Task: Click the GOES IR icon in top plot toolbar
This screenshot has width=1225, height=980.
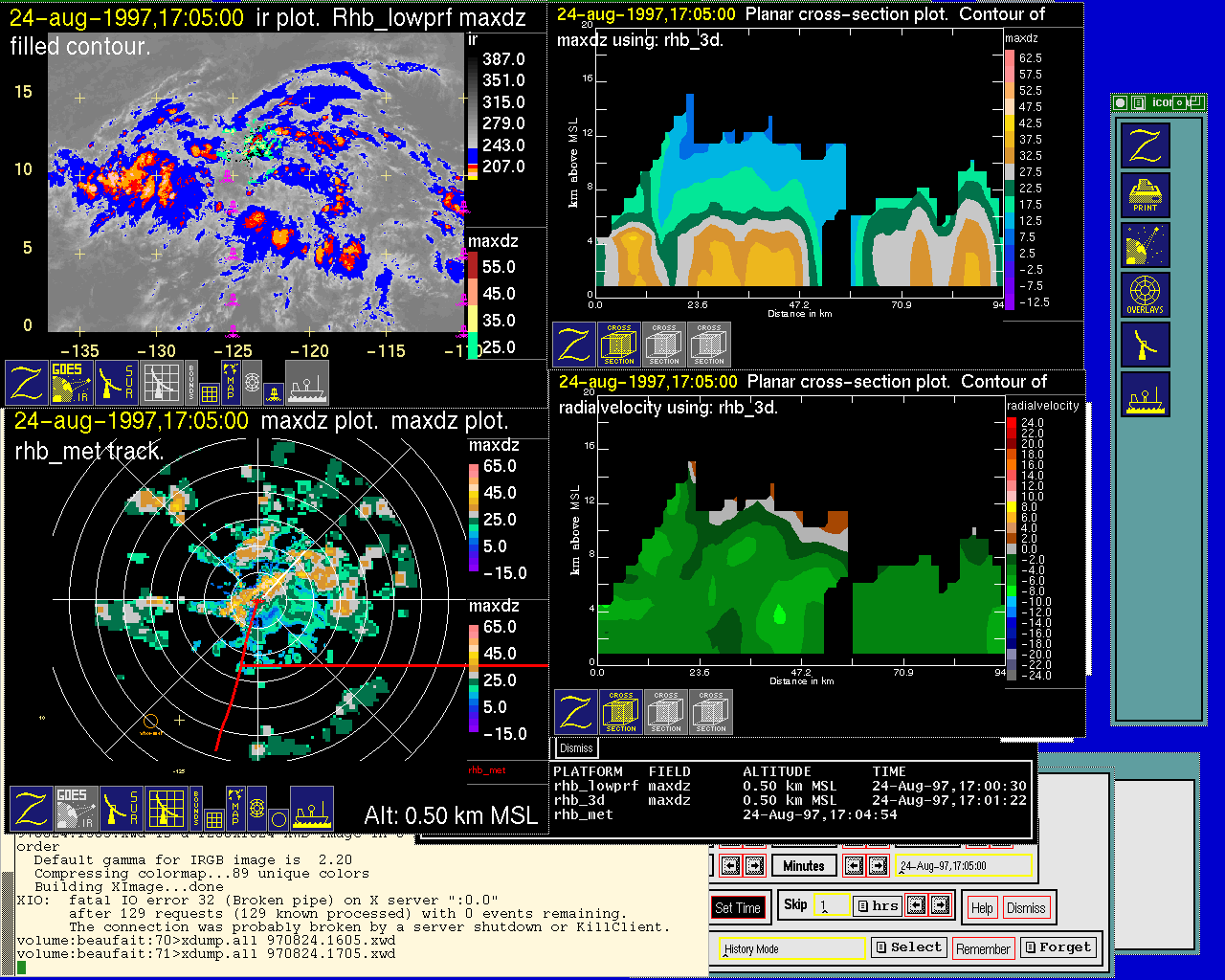Action: pyautogui.click(x=72, y=382)
